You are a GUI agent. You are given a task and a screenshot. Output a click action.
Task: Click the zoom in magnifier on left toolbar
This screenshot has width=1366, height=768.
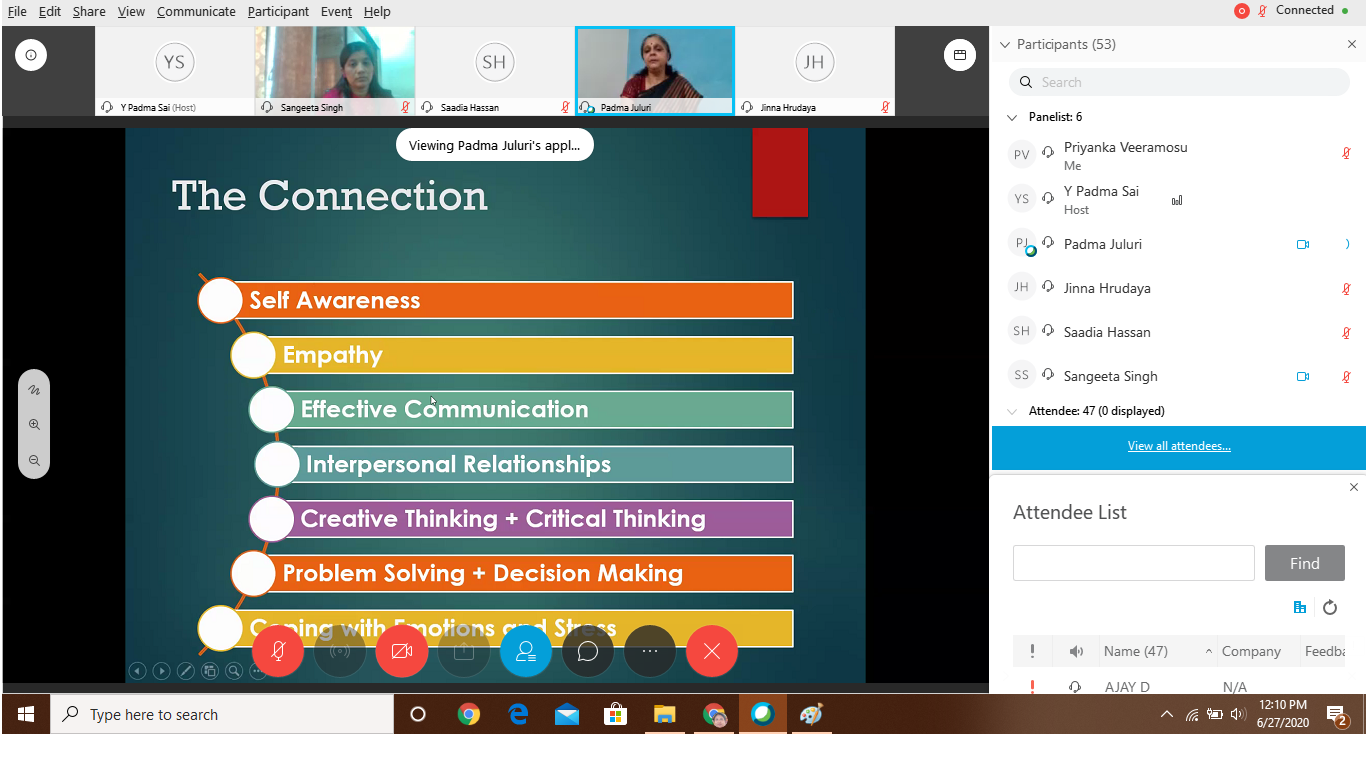(x=34, y=424)
